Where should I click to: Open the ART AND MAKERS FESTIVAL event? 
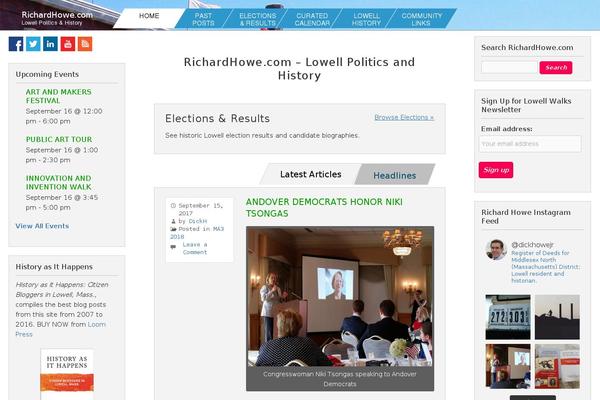pyautogui.click(x=58, y=96)
